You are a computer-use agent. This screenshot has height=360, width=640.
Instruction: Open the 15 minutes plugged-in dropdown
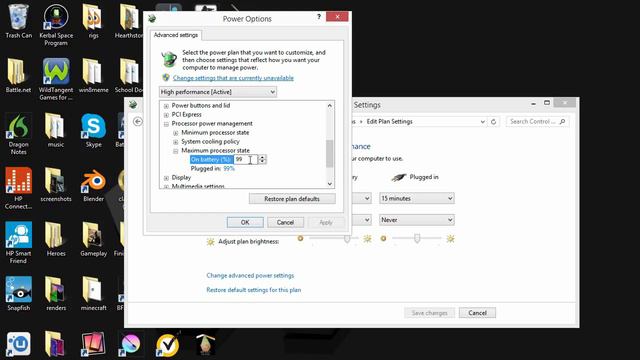pos(416,198)
